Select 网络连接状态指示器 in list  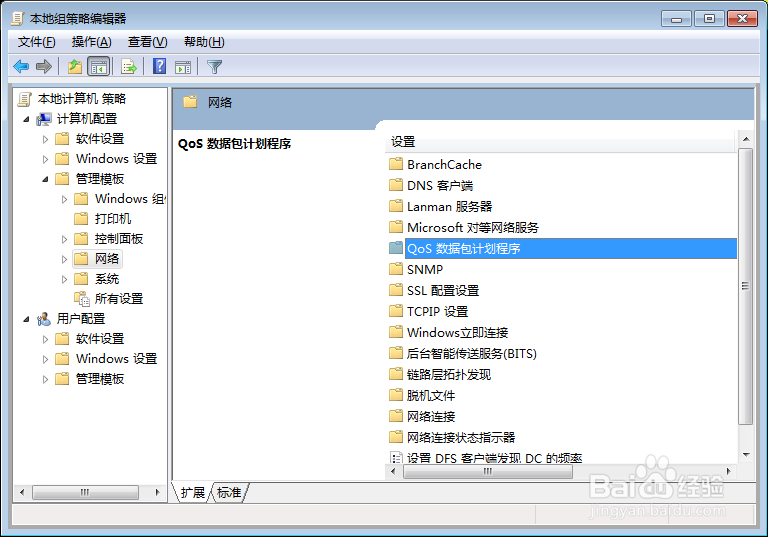click(x=461, y=437)
